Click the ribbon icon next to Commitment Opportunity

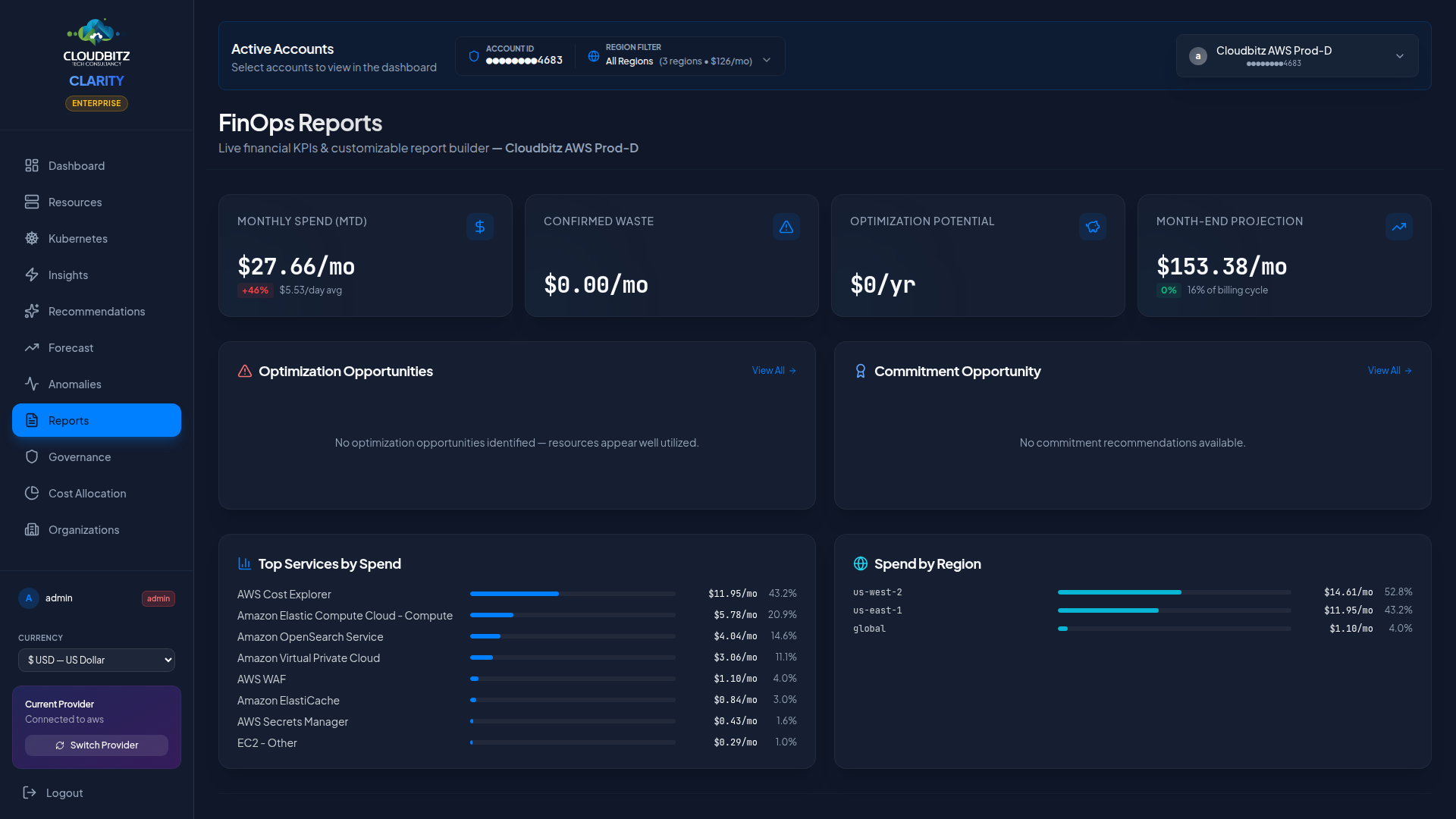click(x=860, y=371)
